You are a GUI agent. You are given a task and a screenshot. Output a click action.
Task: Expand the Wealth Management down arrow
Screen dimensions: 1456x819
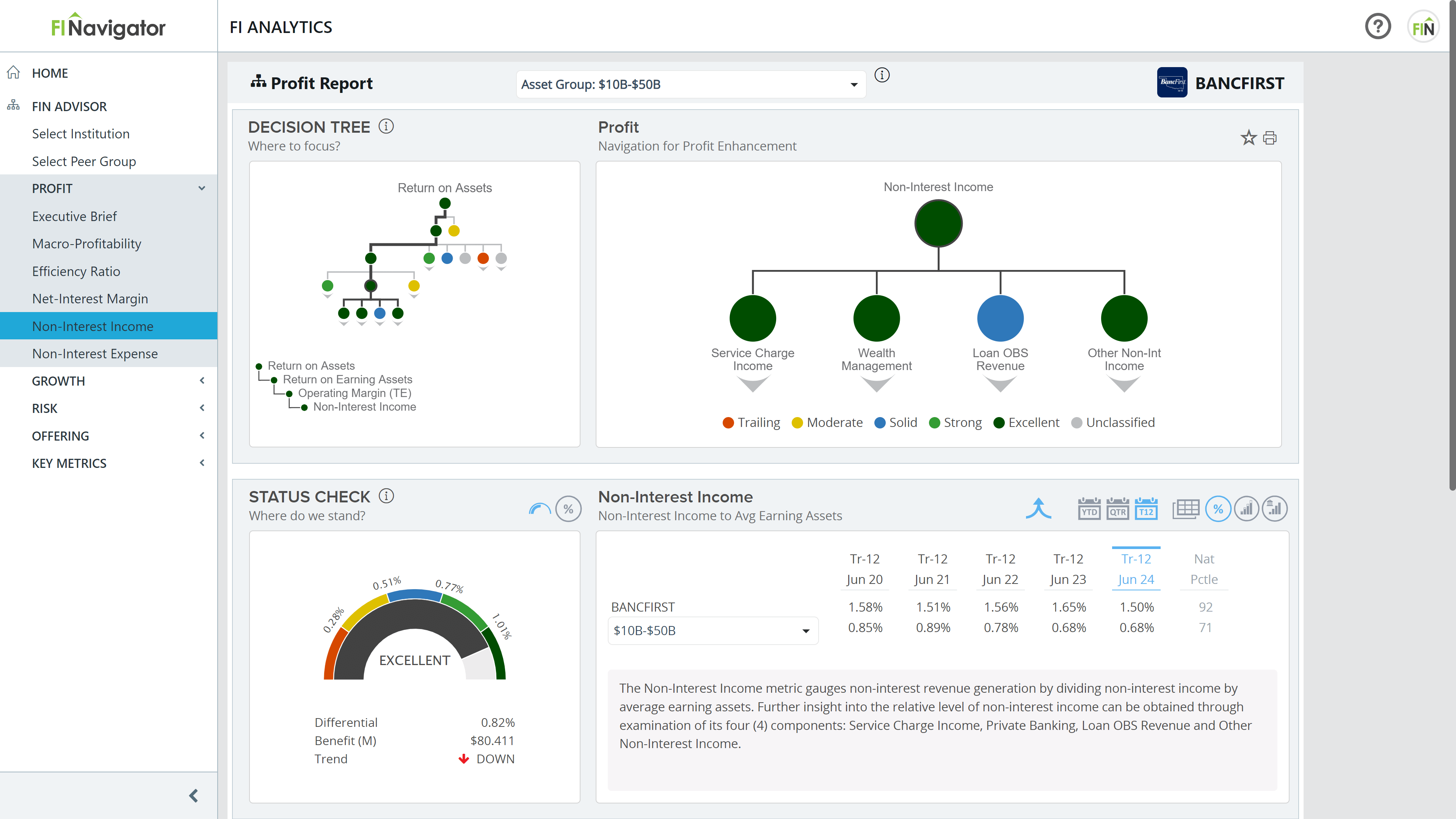tap(876, 384)
